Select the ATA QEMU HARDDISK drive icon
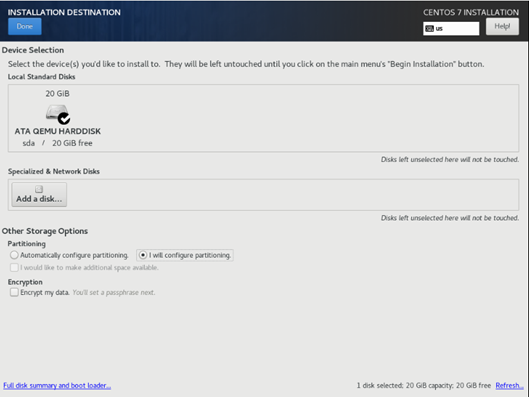 (58, 114)
